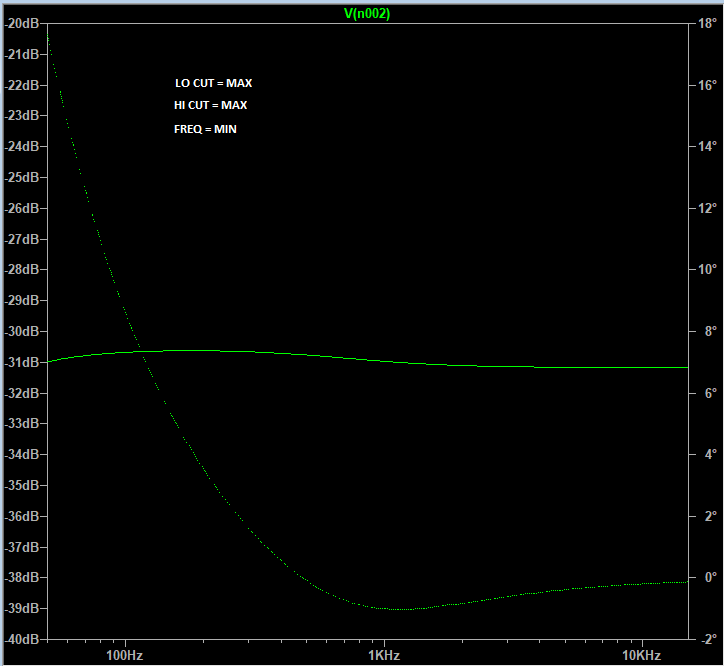Click the 2° phase axis label

[711, 517]
